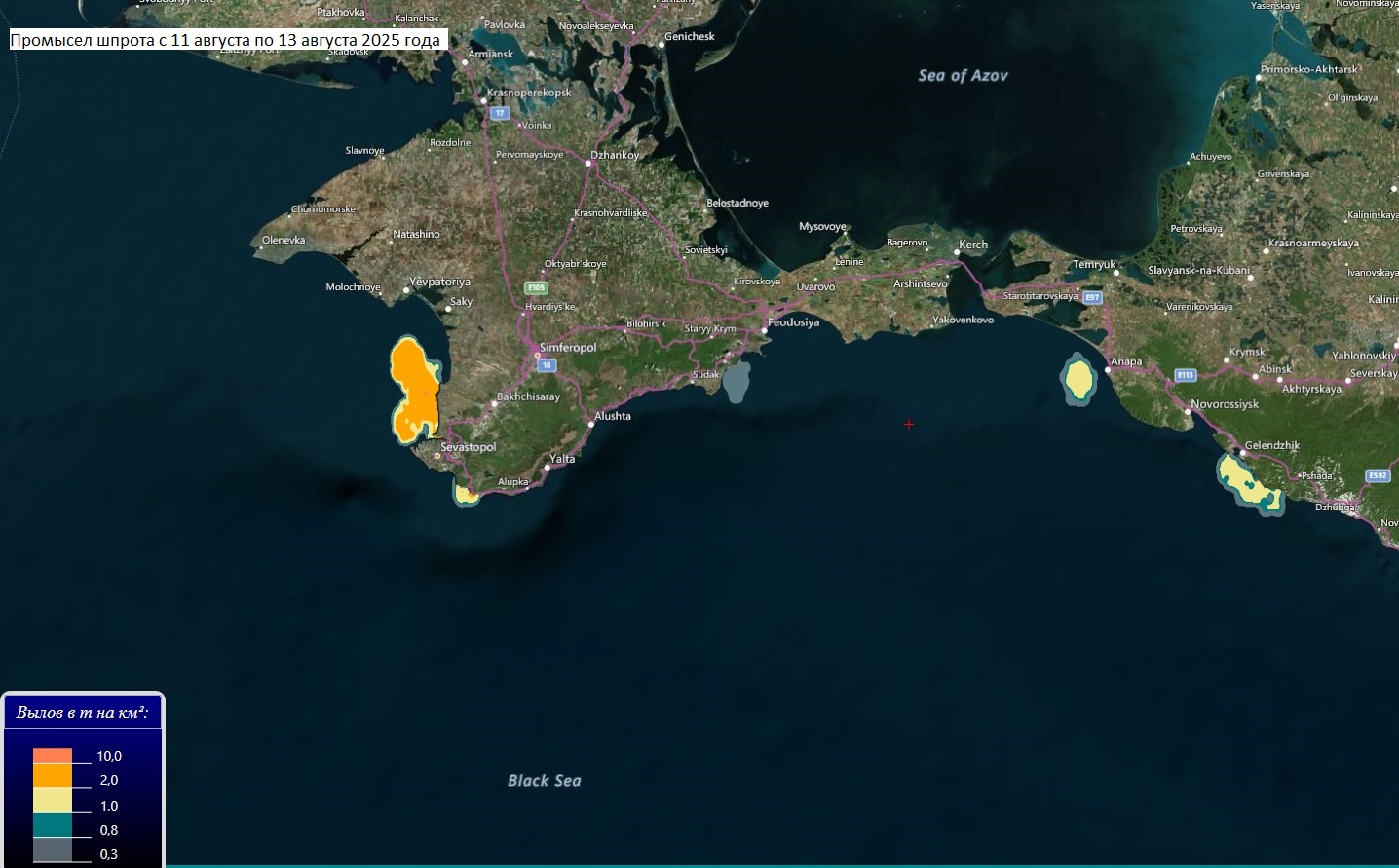Select the pale yellow legend swatch
This screenshot has width=1399, height=868.
tap(53, 801)
